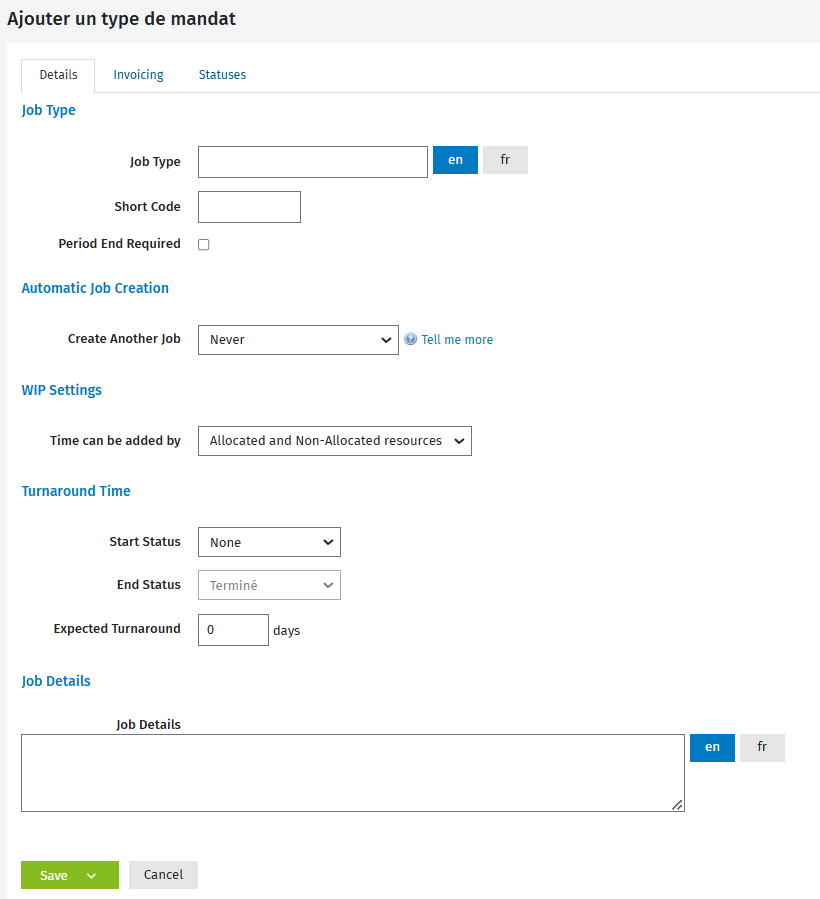820x899 pixels.
Task: Open the Statuses tab
Action: click(222, 75)
